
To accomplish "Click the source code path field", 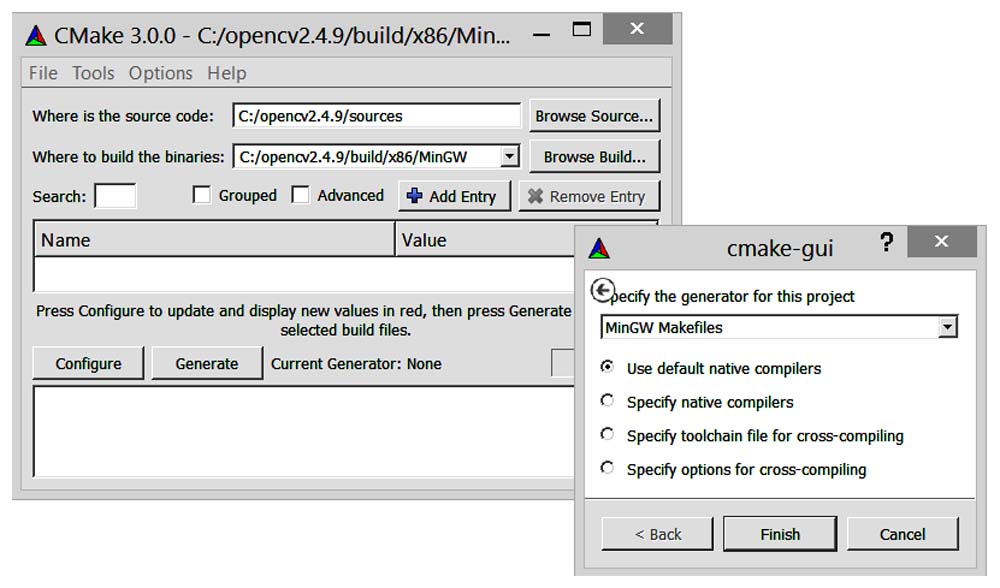I will 377,116.
